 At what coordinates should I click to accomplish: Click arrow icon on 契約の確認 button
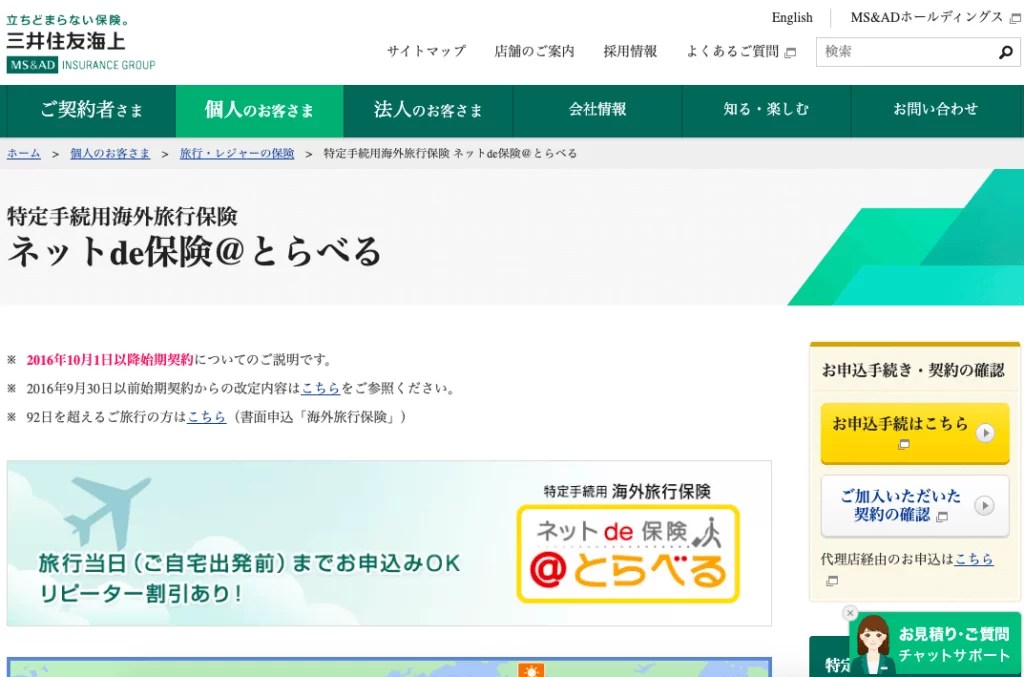click(984, 505)
